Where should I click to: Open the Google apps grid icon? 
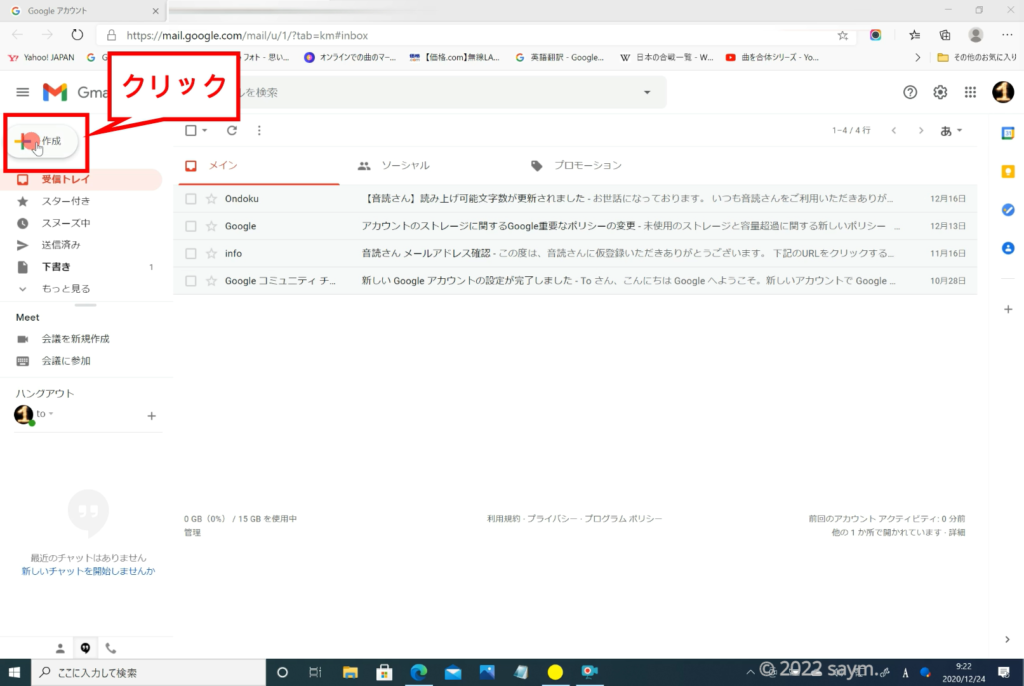(969, 92)
